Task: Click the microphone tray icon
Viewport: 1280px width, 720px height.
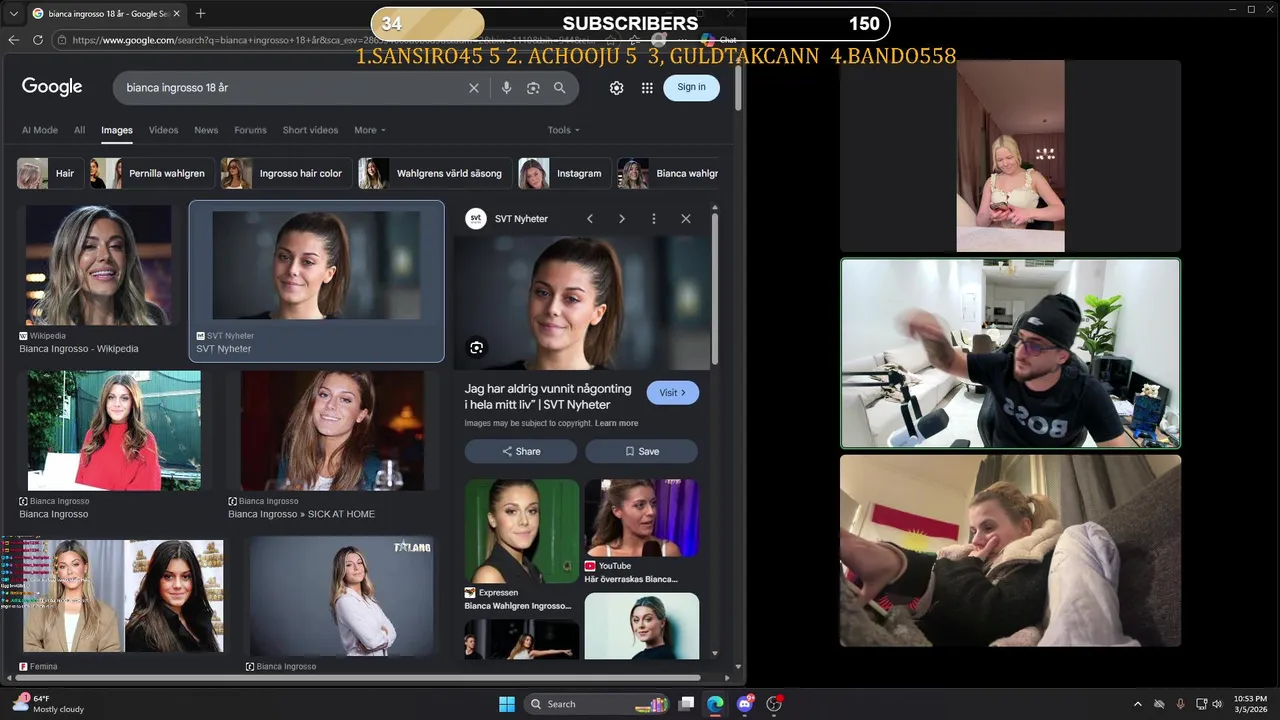Action: click(x=1181, y=704)
